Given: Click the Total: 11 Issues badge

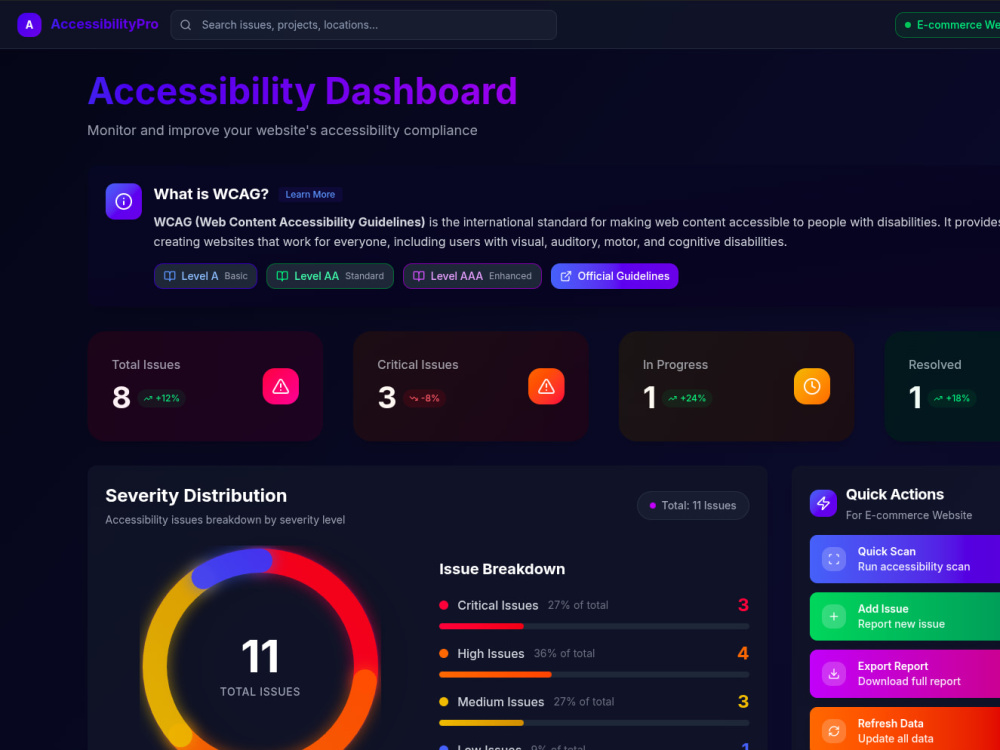Looking at the screenshot, I should pyautogui.click(x=693, y=506).
